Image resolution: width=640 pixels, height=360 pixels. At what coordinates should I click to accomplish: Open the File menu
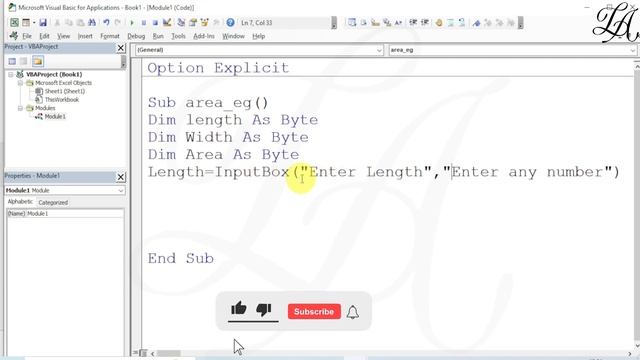(27, 36)
